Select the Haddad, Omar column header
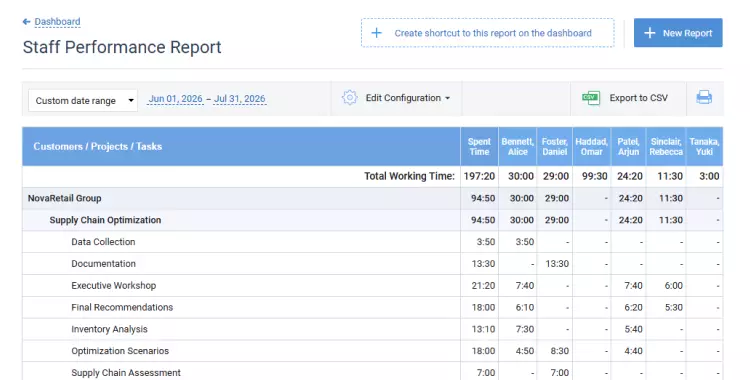The image size is (750, 380). 592,146
